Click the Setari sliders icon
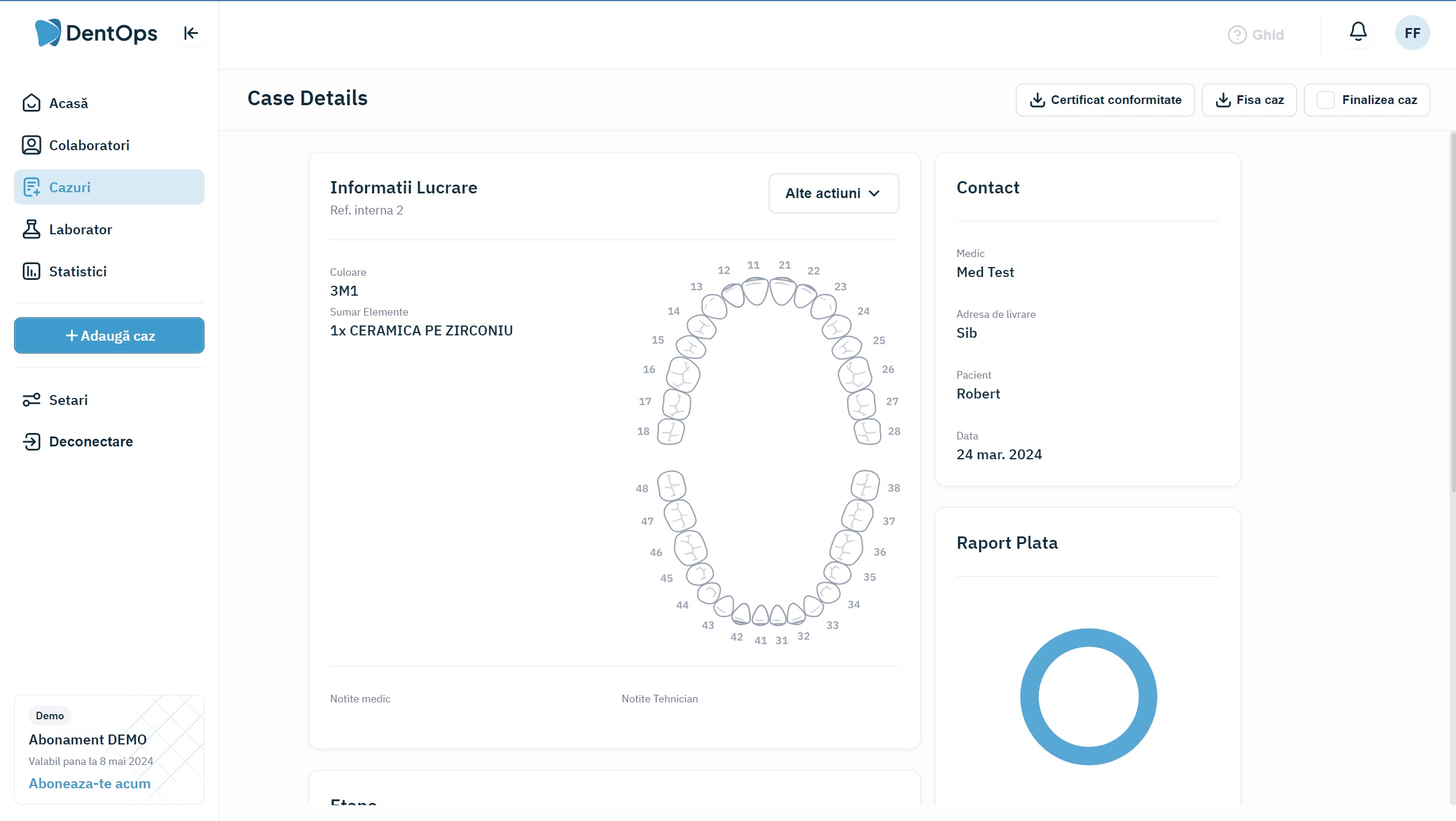Screen dimensions: 1456x821 [32, 400]
